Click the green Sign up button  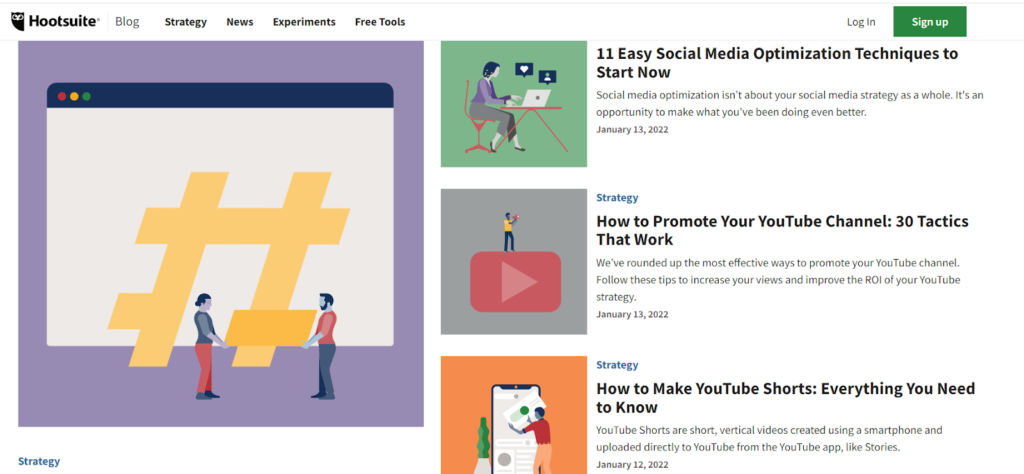tap(930, 22)
